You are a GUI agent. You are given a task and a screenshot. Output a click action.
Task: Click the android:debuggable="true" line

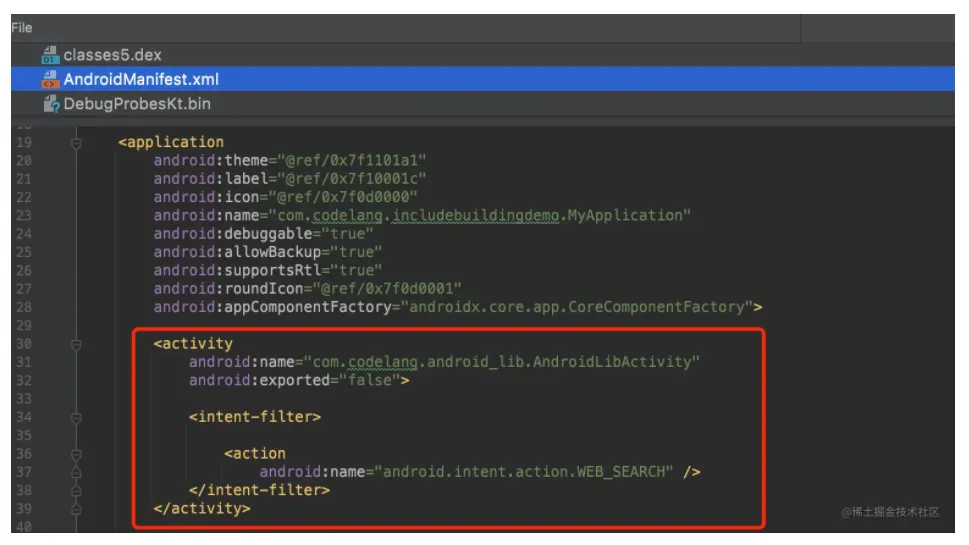(x=264, y=234)
